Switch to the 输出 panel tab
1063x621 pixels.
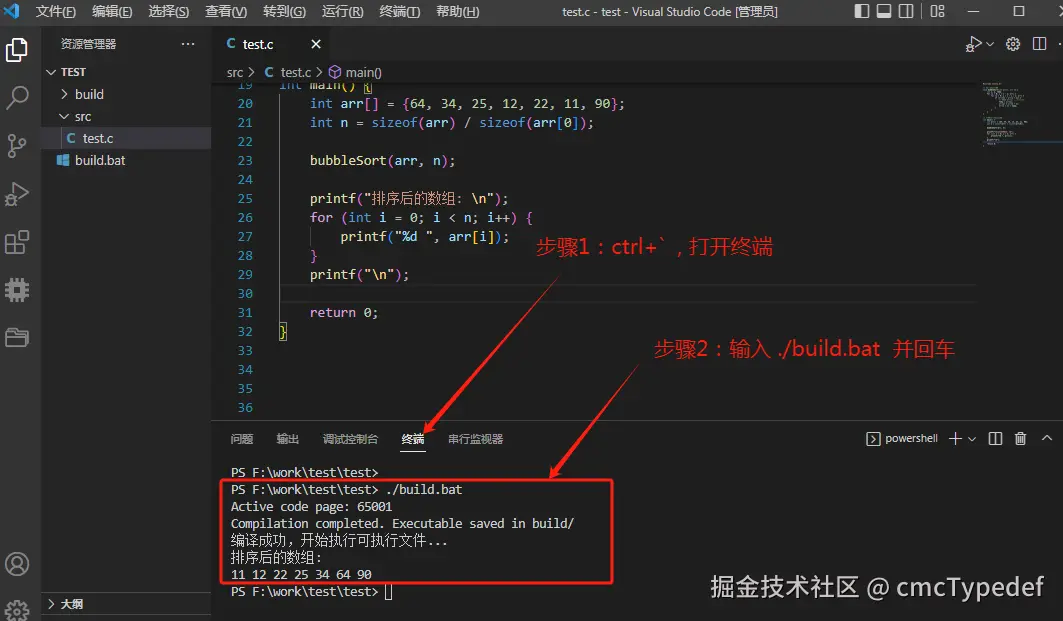[x=288, y=439]
